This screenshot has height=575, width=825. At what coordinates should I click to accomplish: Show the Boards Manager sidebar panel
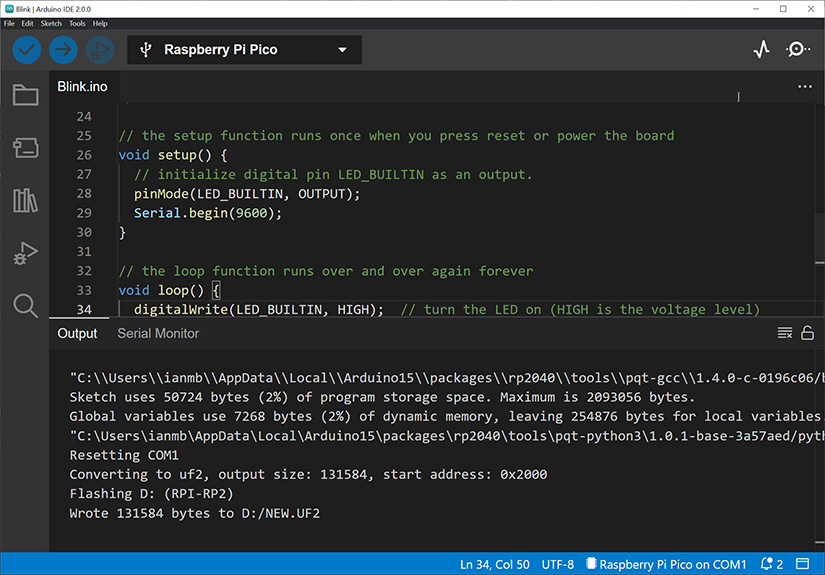25,148
